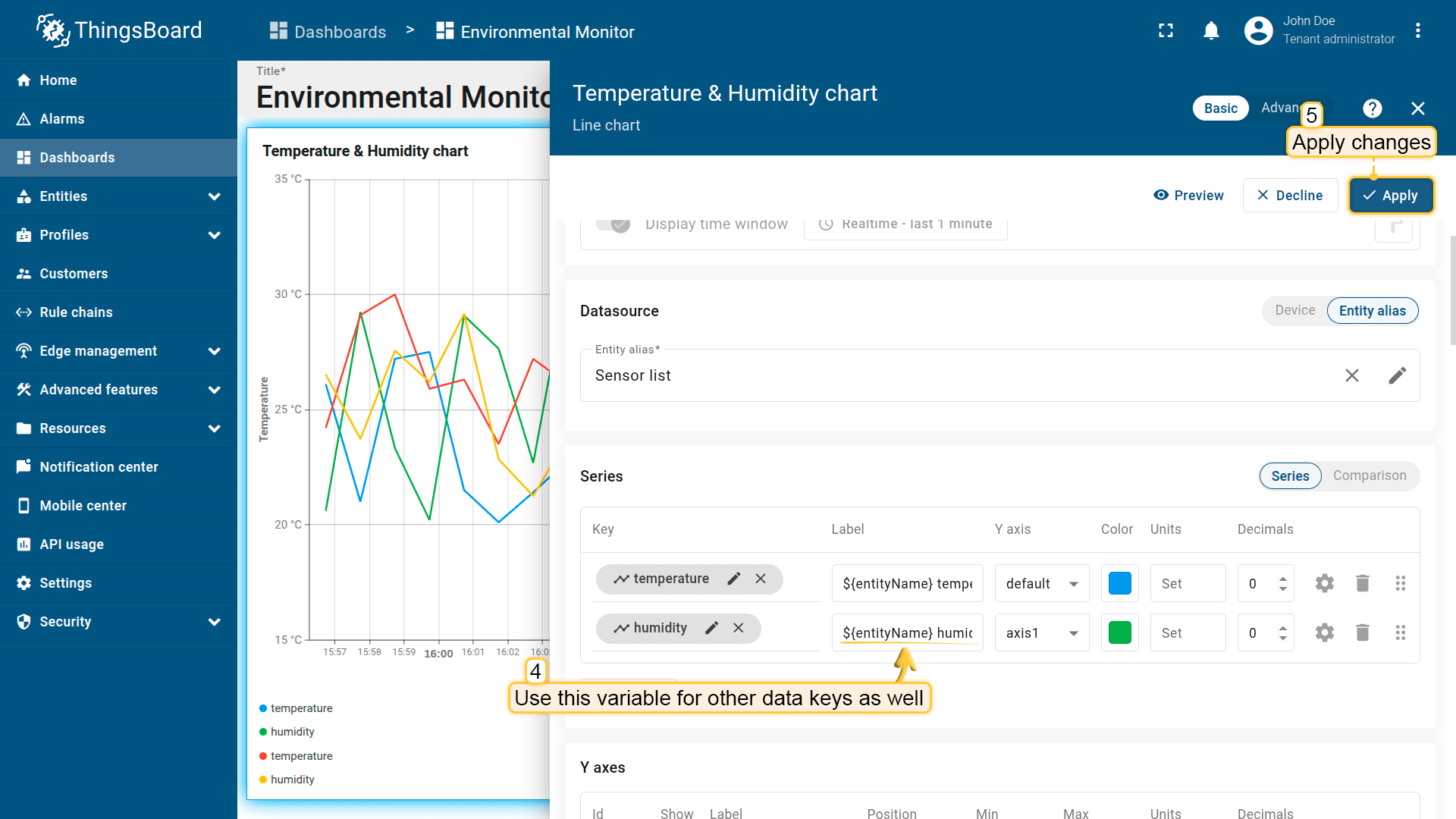The height and width of the screenshot is (819, 1456).
Task: Select Entity alias datasource option
Action: (x=1372, y=310)
